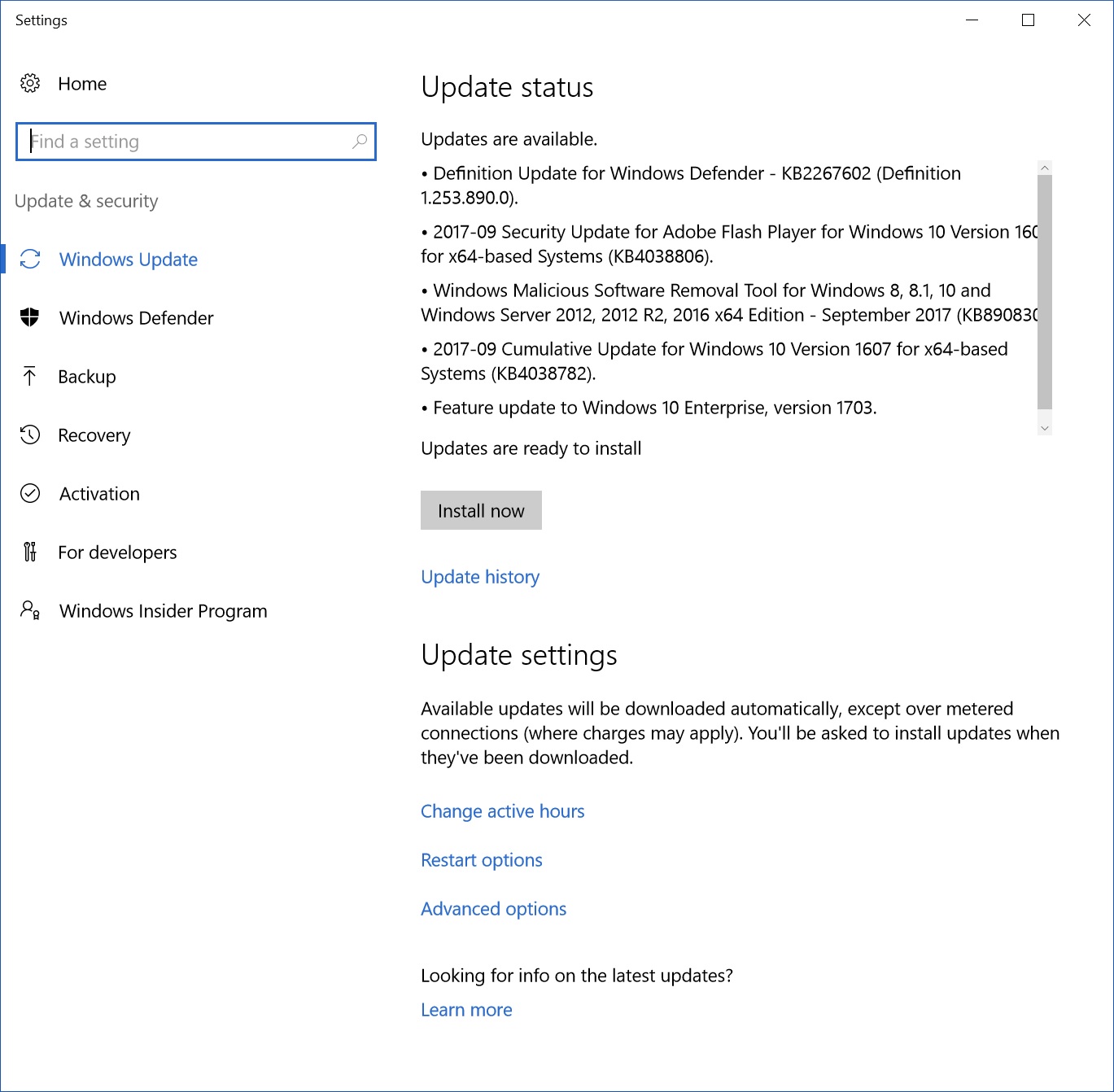This screenshot has height=1092, width=1114.
Task: Open the Update history link
Action: [x=480, y=577]
